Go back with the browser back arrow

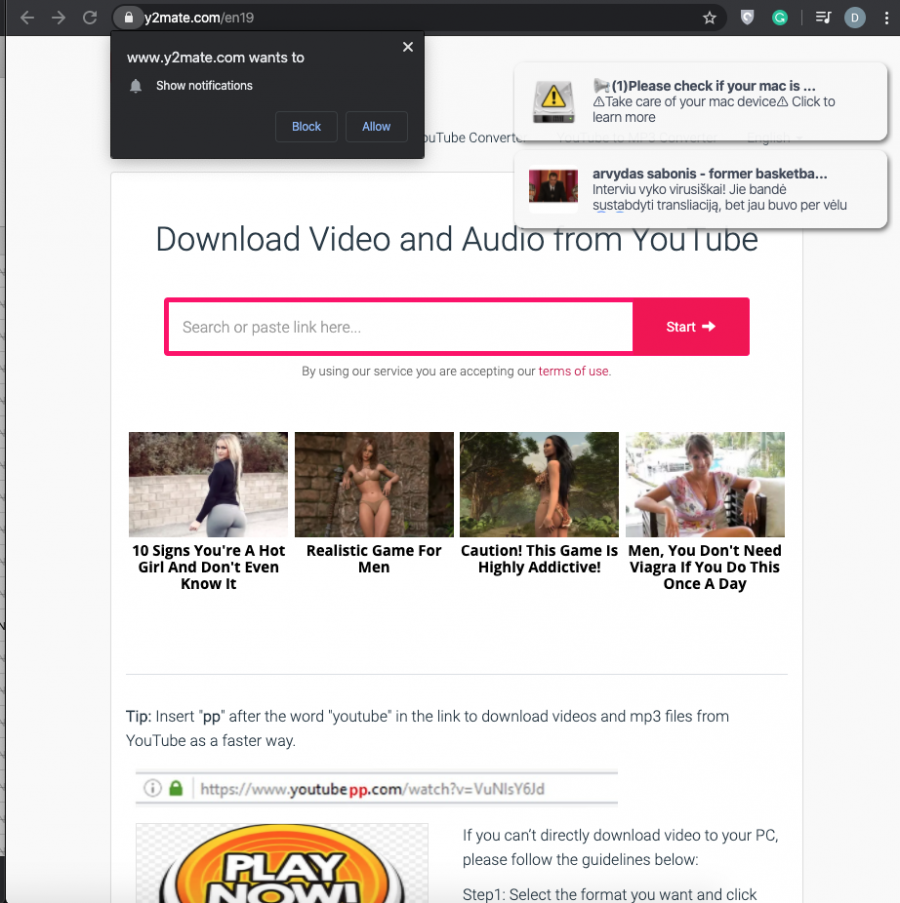coord(27,18)
